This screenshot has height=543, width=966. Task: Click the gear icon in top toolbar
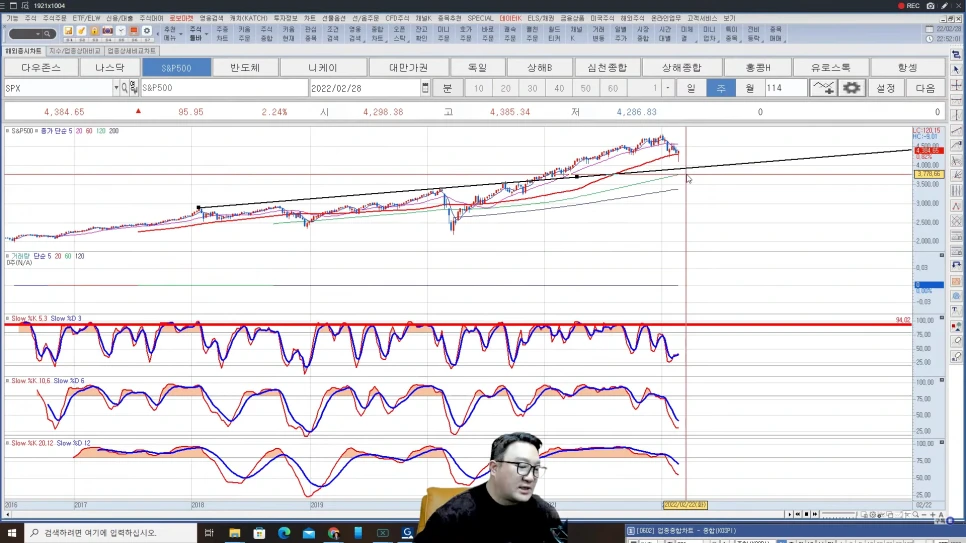147,31
